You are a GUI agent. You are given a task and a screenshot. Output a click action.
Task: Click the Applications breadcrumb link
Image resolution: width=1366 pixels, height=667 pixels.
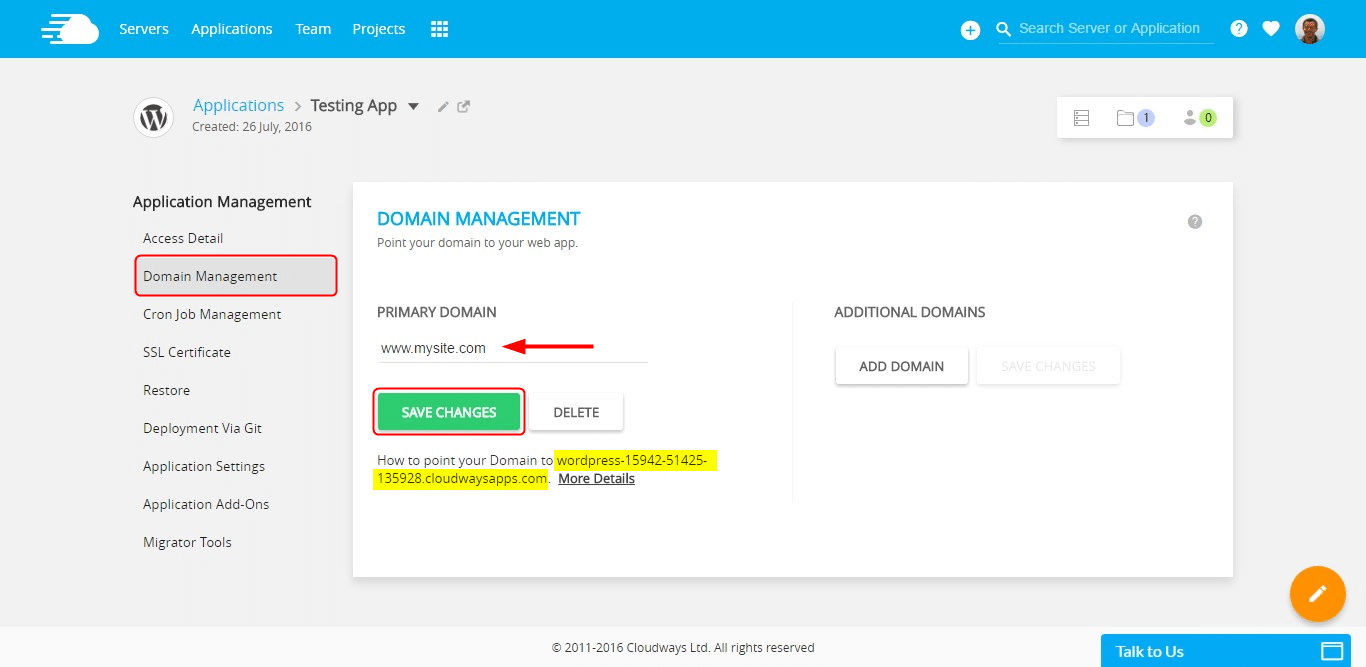pyautogui.click(x=238, y=105)
